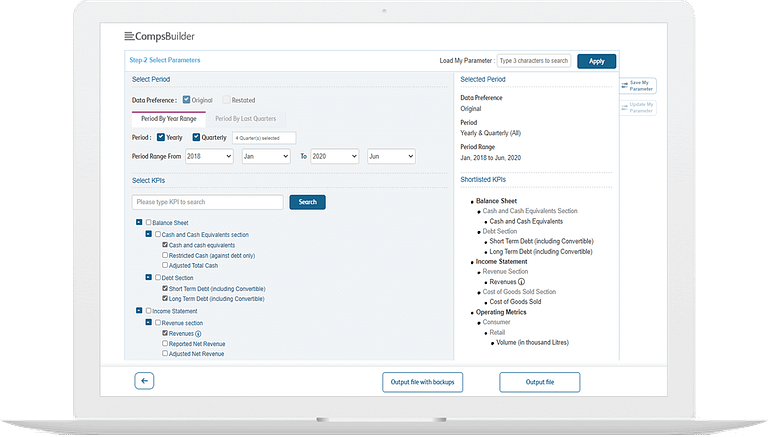Viewport: 768px width, 437px height.
Task: Collapse Cash and Cash Equivalents section node
Action: [x=148, y=234]
